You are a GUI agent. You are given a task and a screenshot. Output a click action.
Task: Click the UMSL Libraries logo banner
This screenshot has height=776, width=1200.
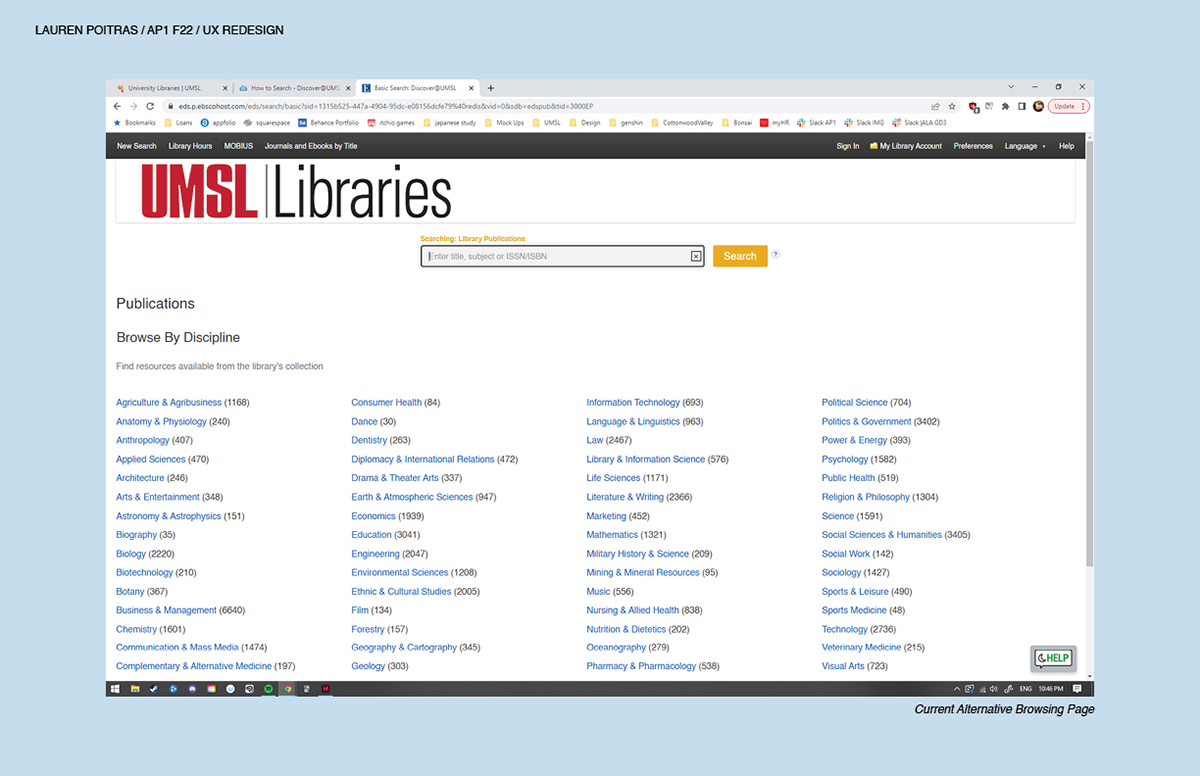296,191
